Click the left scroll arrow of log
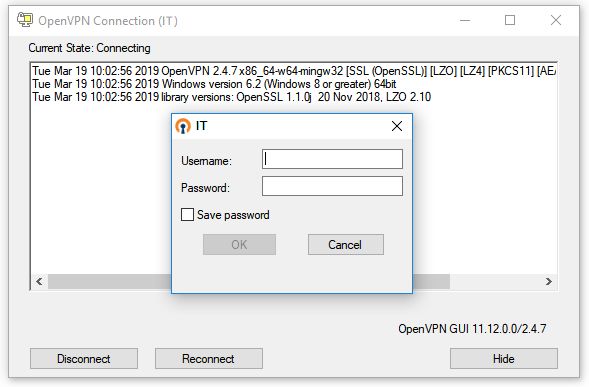Image resolution: width=589 pixels, height=387 pixels. (x=39, y=281)
